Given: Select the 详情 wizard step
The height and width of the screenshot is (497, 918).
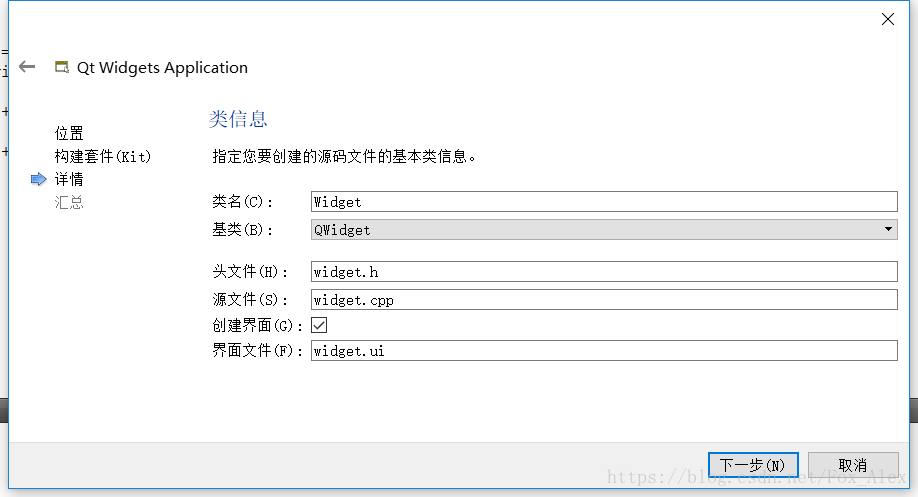Looking at the screenshot, I should point(69,179).
